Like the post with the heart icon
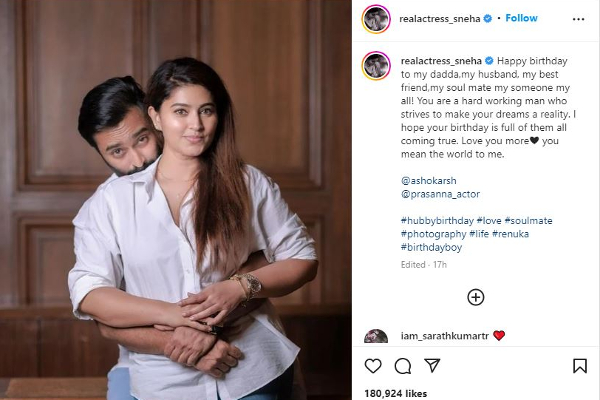 click(374, 366)
